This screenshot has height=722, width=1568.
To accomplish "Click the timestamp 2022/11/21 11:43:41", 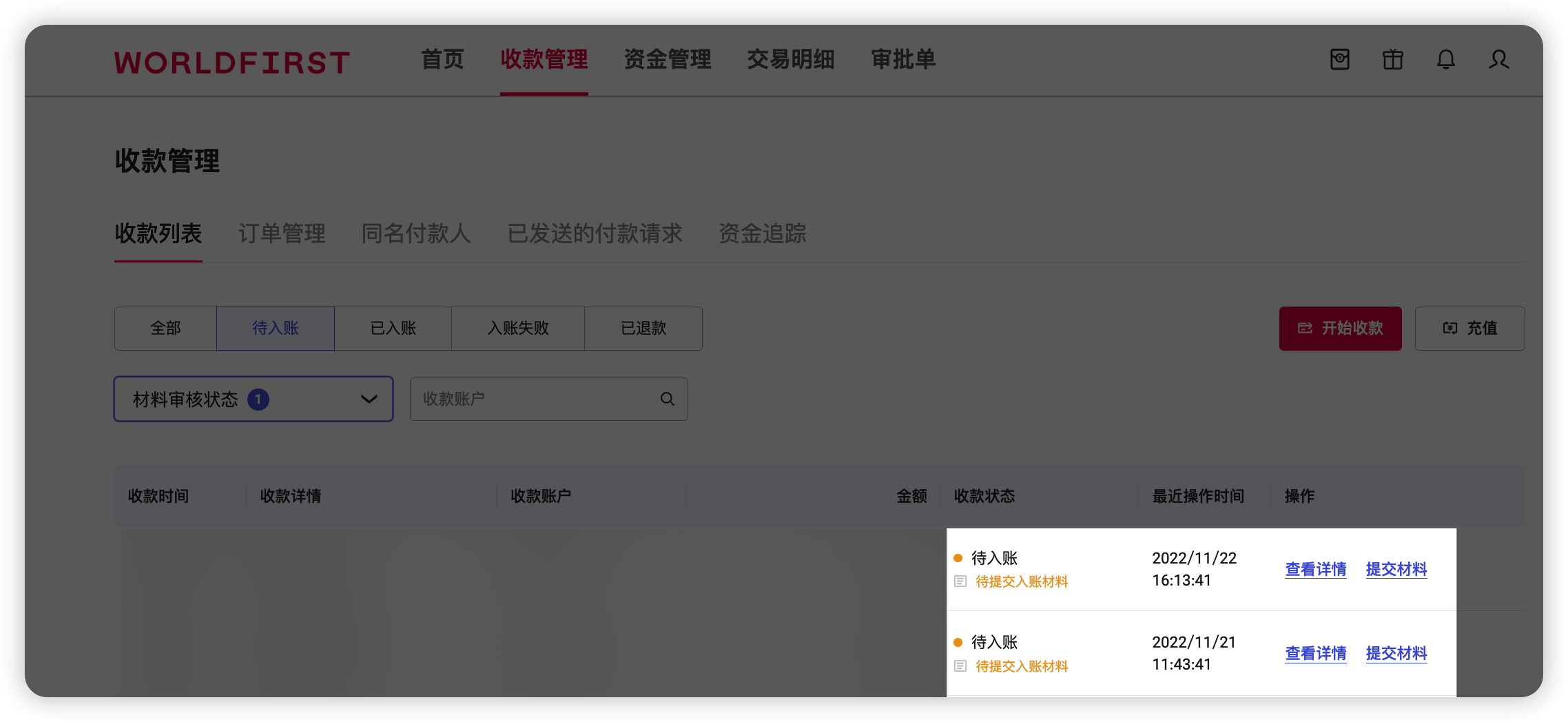I will (x=1195, y=653).
